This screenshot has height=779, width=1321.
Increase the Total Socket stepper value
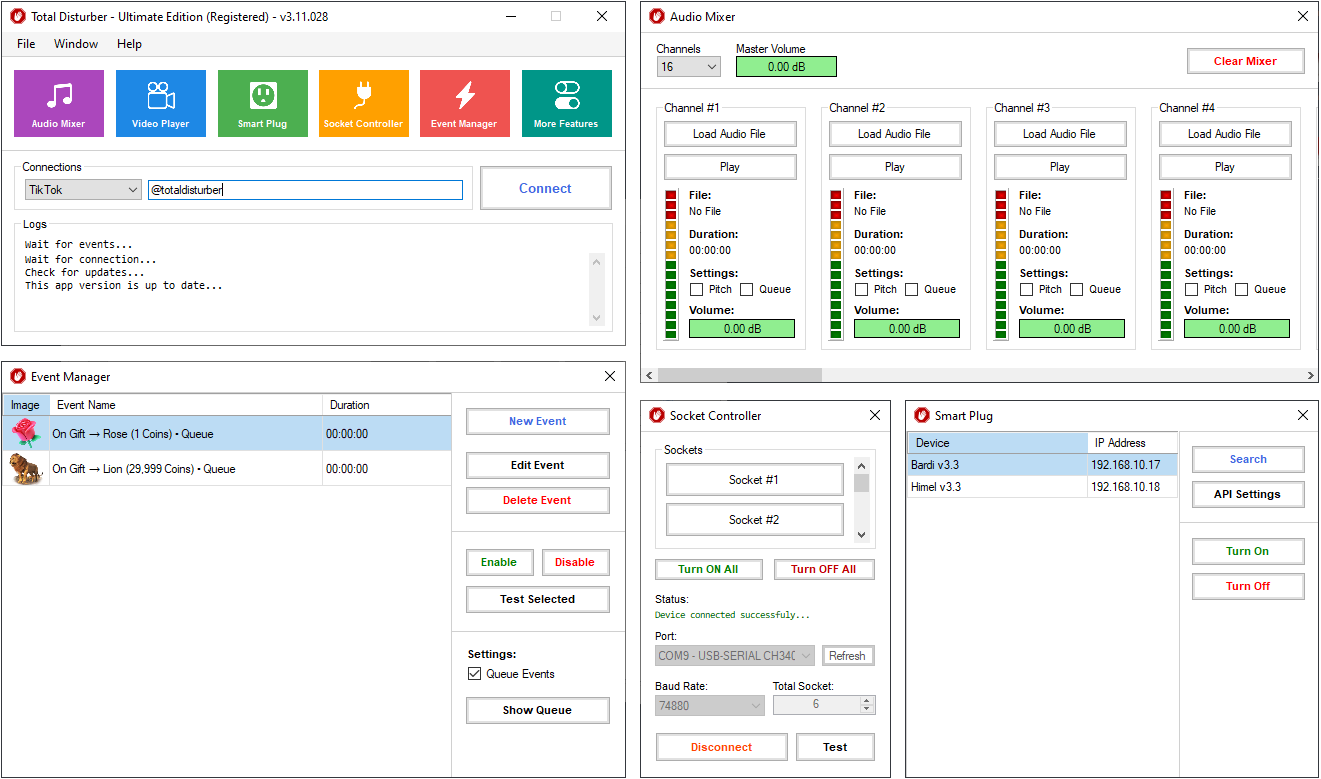pos(866,700)
